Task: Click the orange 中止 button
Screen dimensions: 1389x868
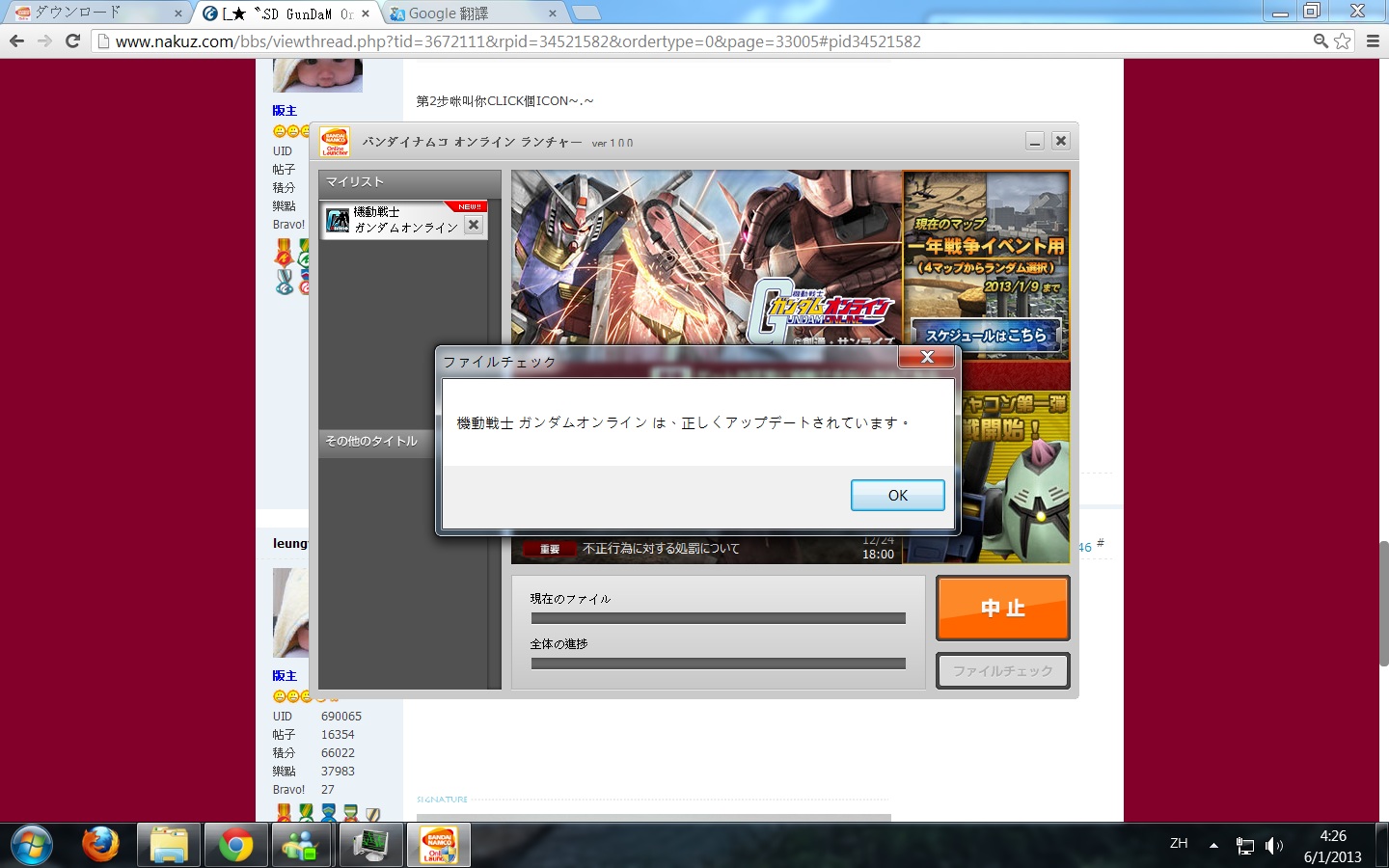Action: tap(1003, 608)
